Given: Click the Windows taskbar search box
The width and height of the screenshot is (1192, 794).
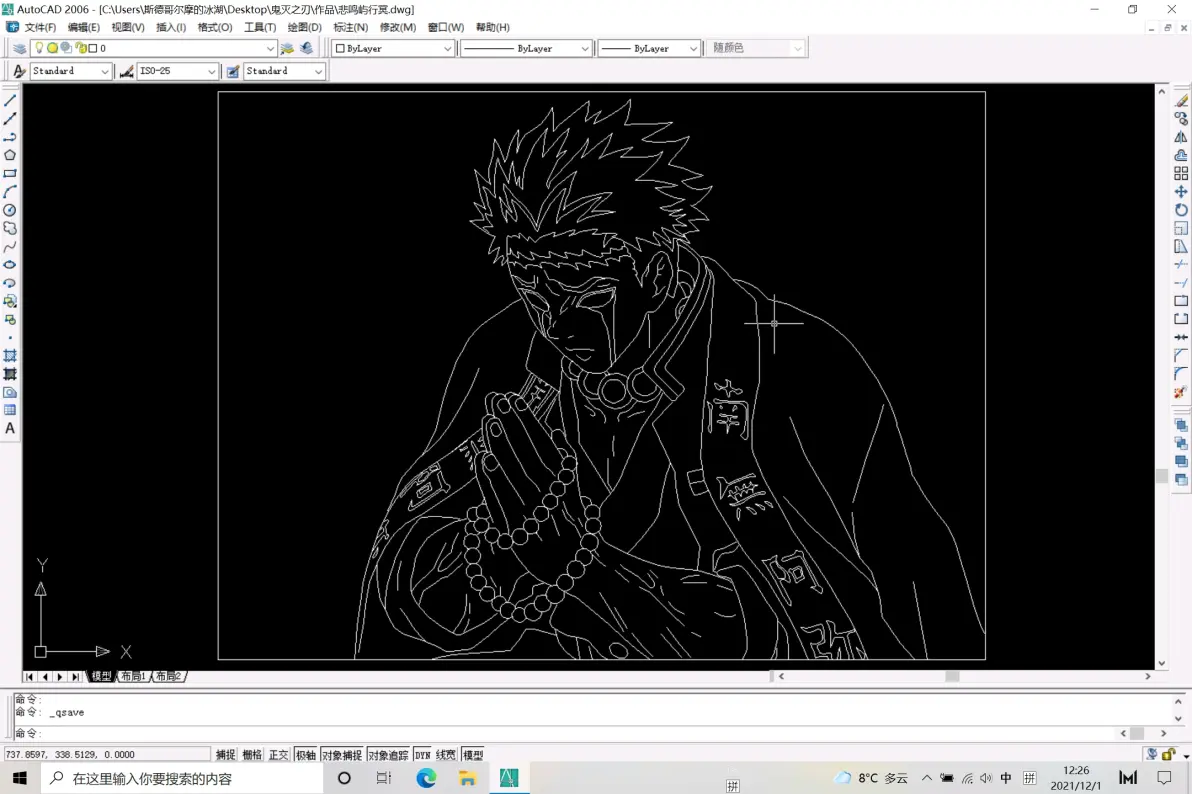Looking at the screenshot, I should 182,778.
